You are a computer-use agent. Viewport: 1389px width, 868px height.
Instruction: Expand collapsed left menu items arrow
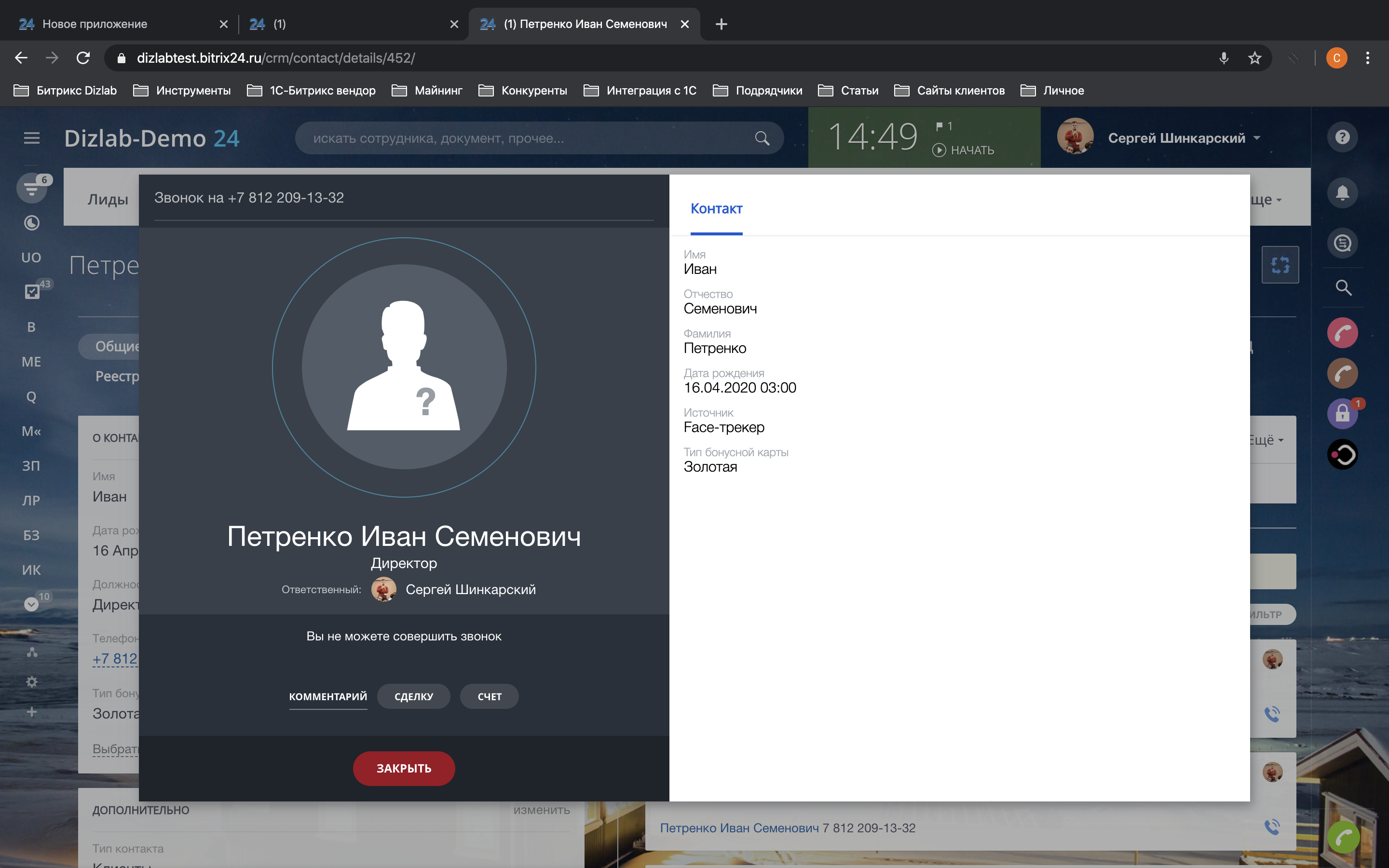coord(31,605)
